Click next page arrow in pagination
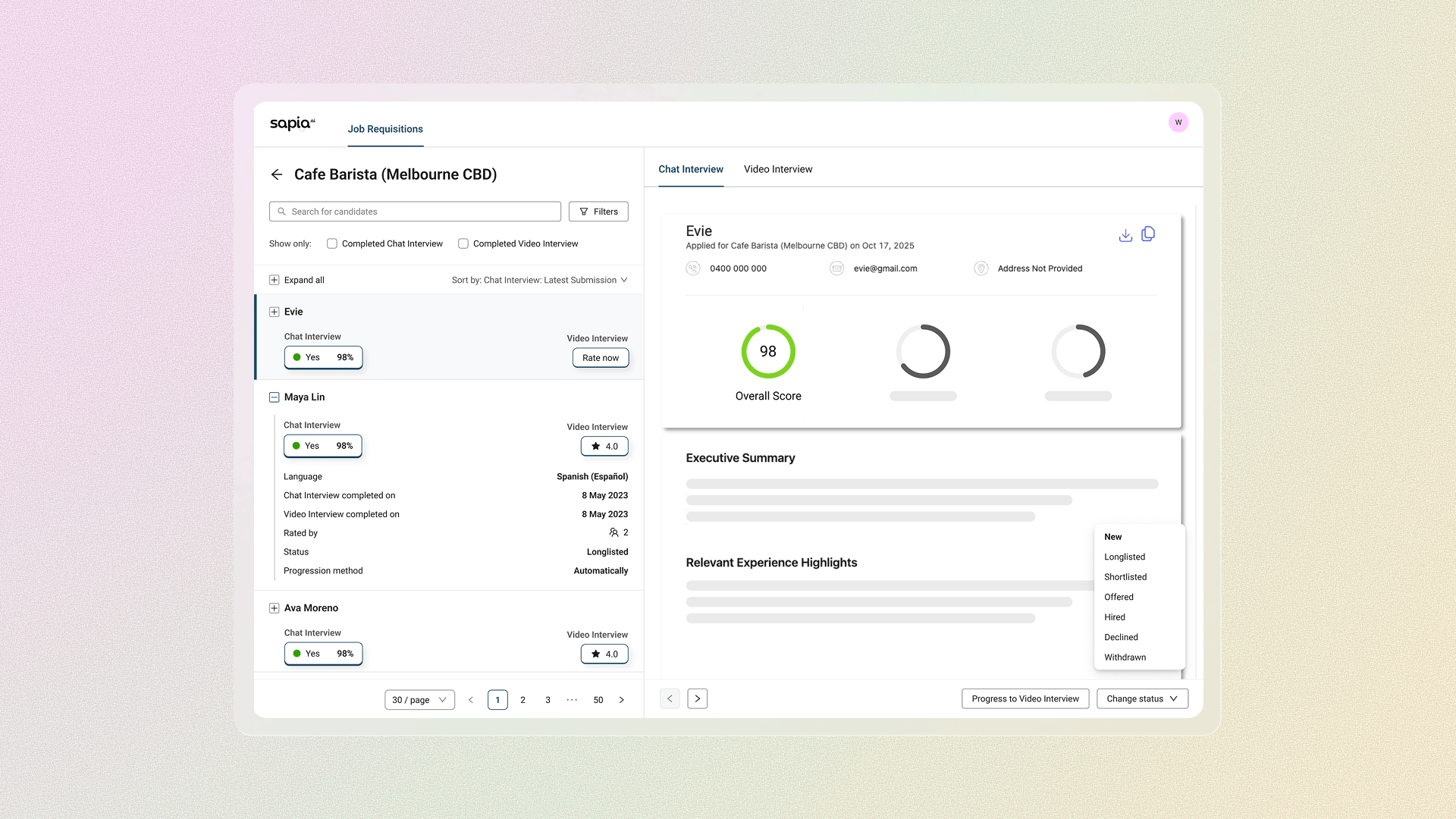This screenshot has width=1456, height=819. pos(621,700)
